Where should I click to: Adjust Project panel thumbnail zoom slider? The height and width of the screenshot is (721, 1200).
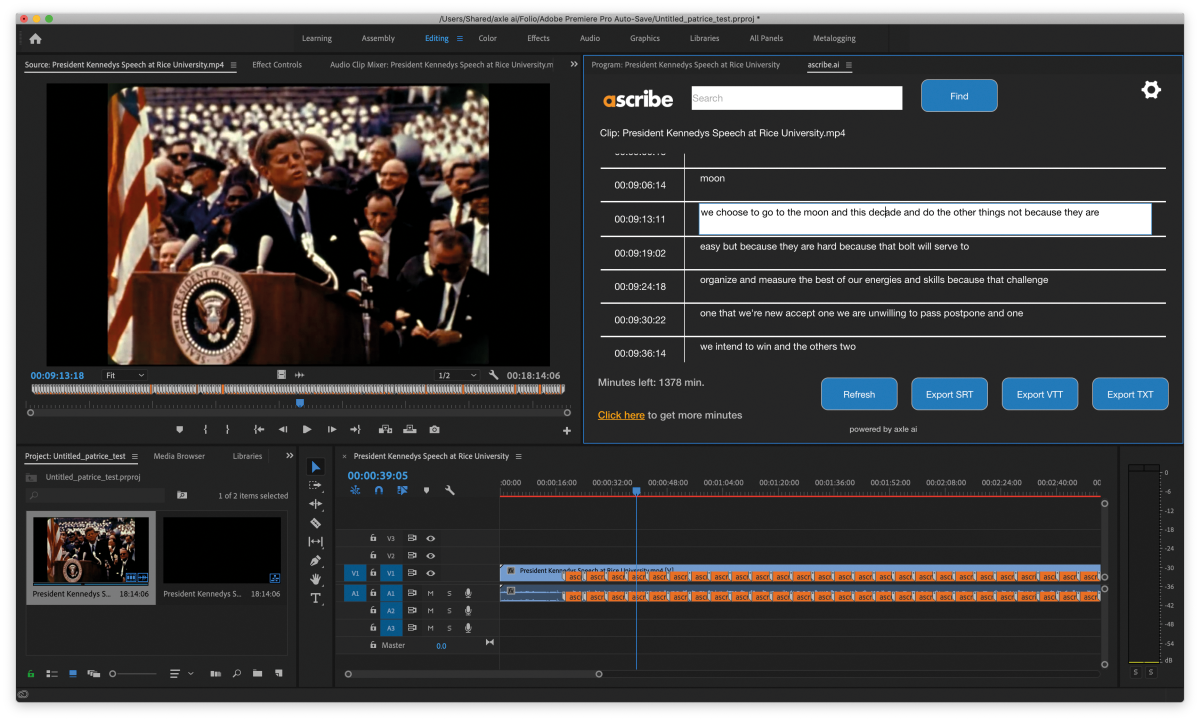[x=133, y=674]
